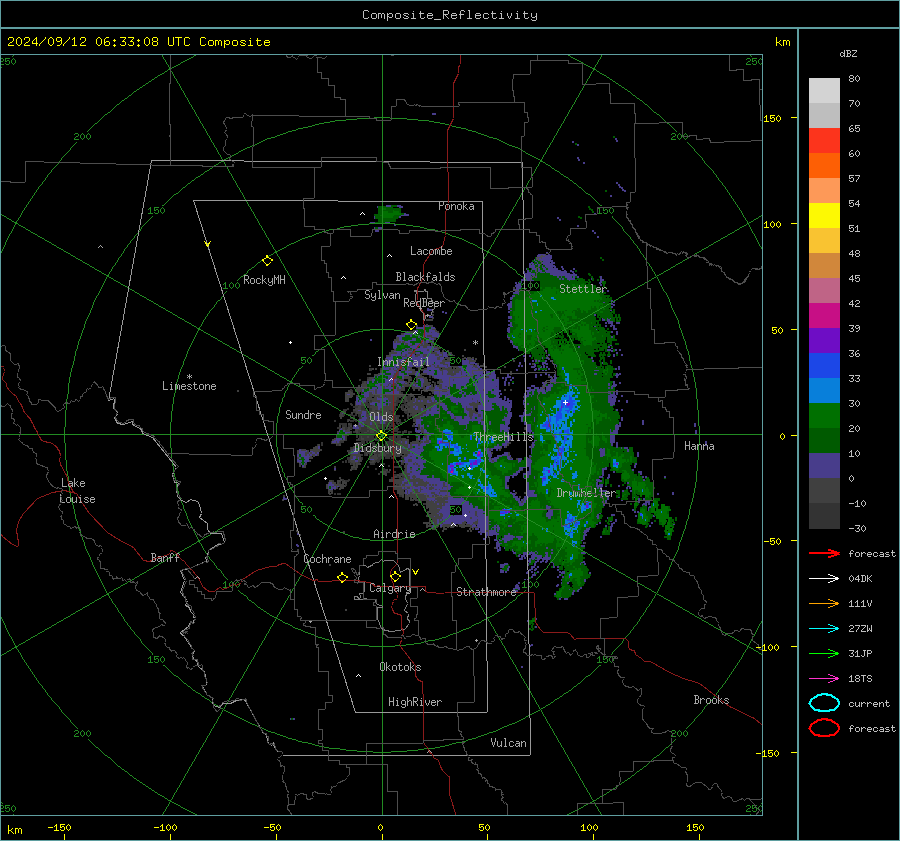Viewport: 900px width, 841px height.
Task: Click the Lacombe city label
Action: pyautogui.click(x=431, y=251)
